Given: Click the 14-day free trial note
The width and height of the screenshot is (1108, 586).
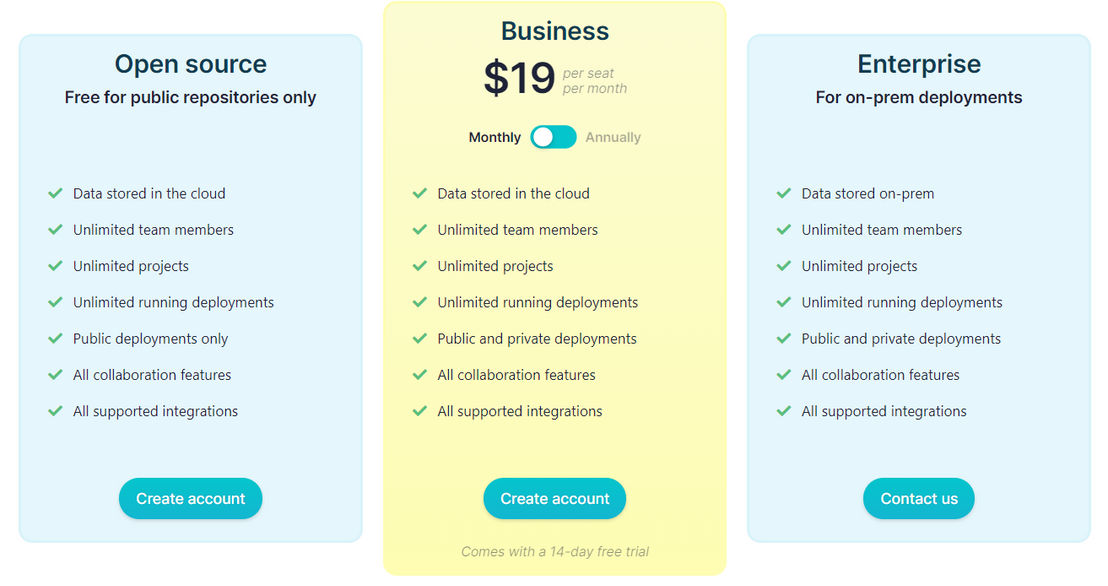Looking at the screenshot, I should coord(555,551).
